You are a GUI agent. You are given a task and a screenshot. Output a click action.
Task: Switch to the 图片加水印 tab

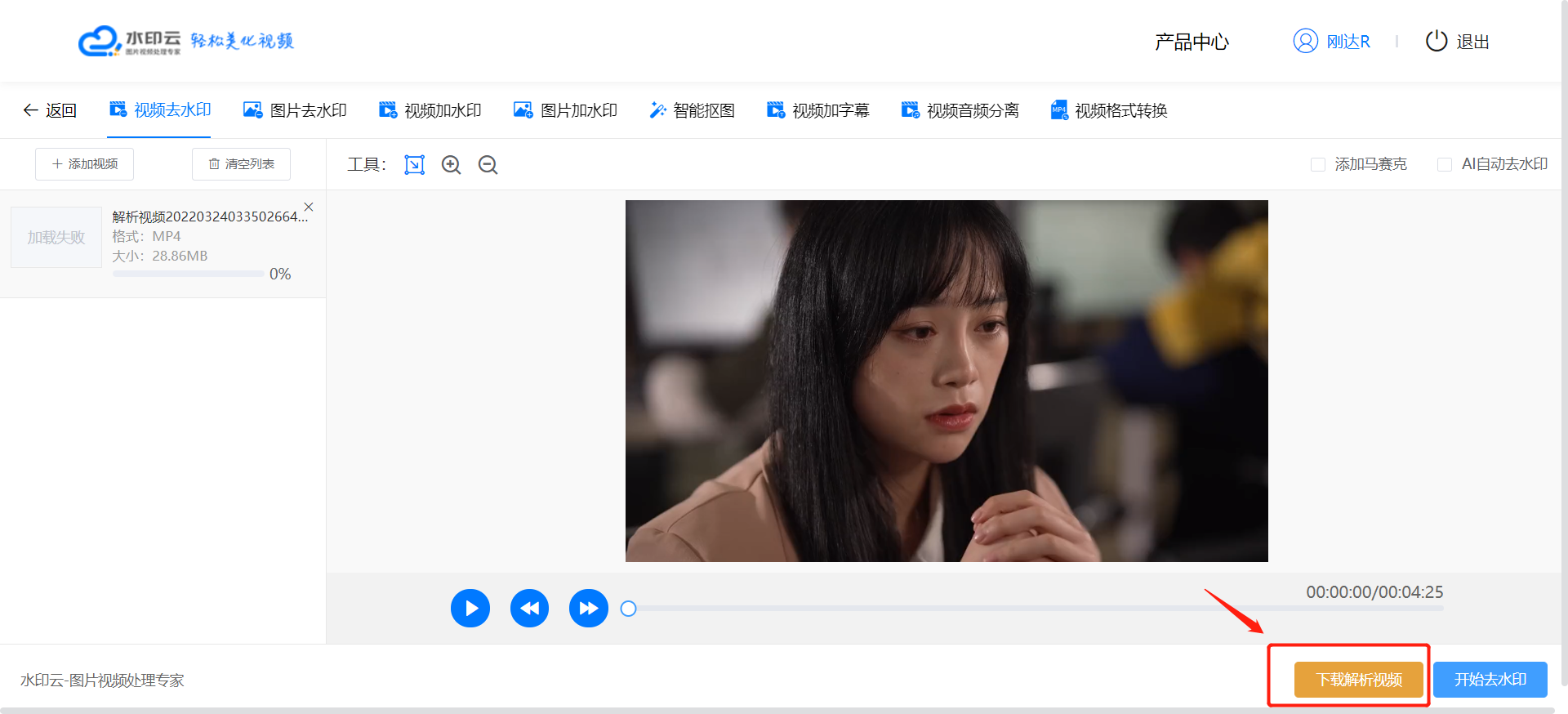tap(565, 110)
